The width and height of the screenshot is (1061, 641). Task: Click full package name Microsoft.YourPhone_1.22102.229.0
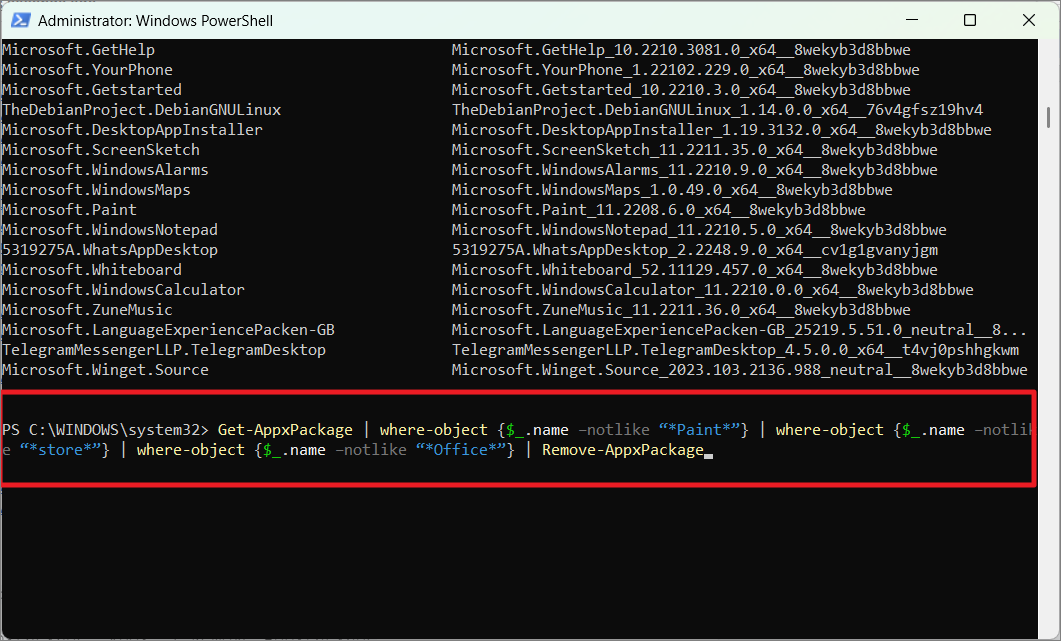[685, 70]
